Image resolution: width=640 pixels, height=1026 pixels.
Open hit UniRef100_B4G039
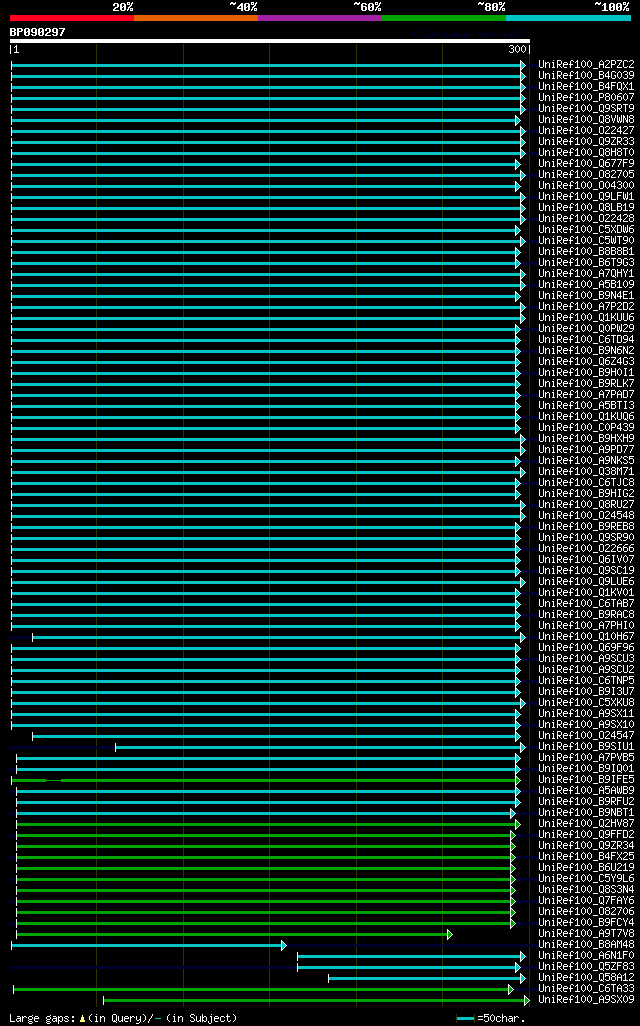[x=586, y=76]
